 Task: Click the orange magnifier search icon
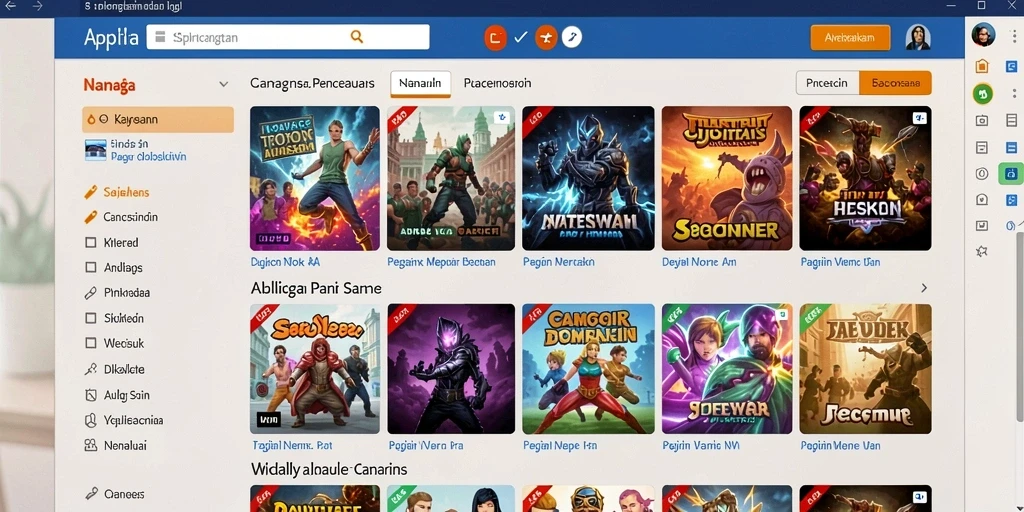(x=357, y=37)
